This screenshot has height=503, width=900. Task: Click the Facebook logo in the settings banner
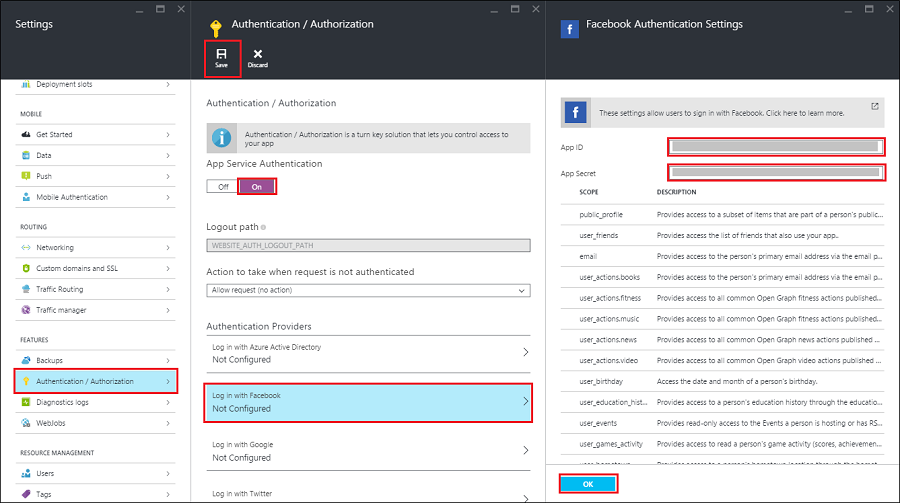[x=576, y=112]
